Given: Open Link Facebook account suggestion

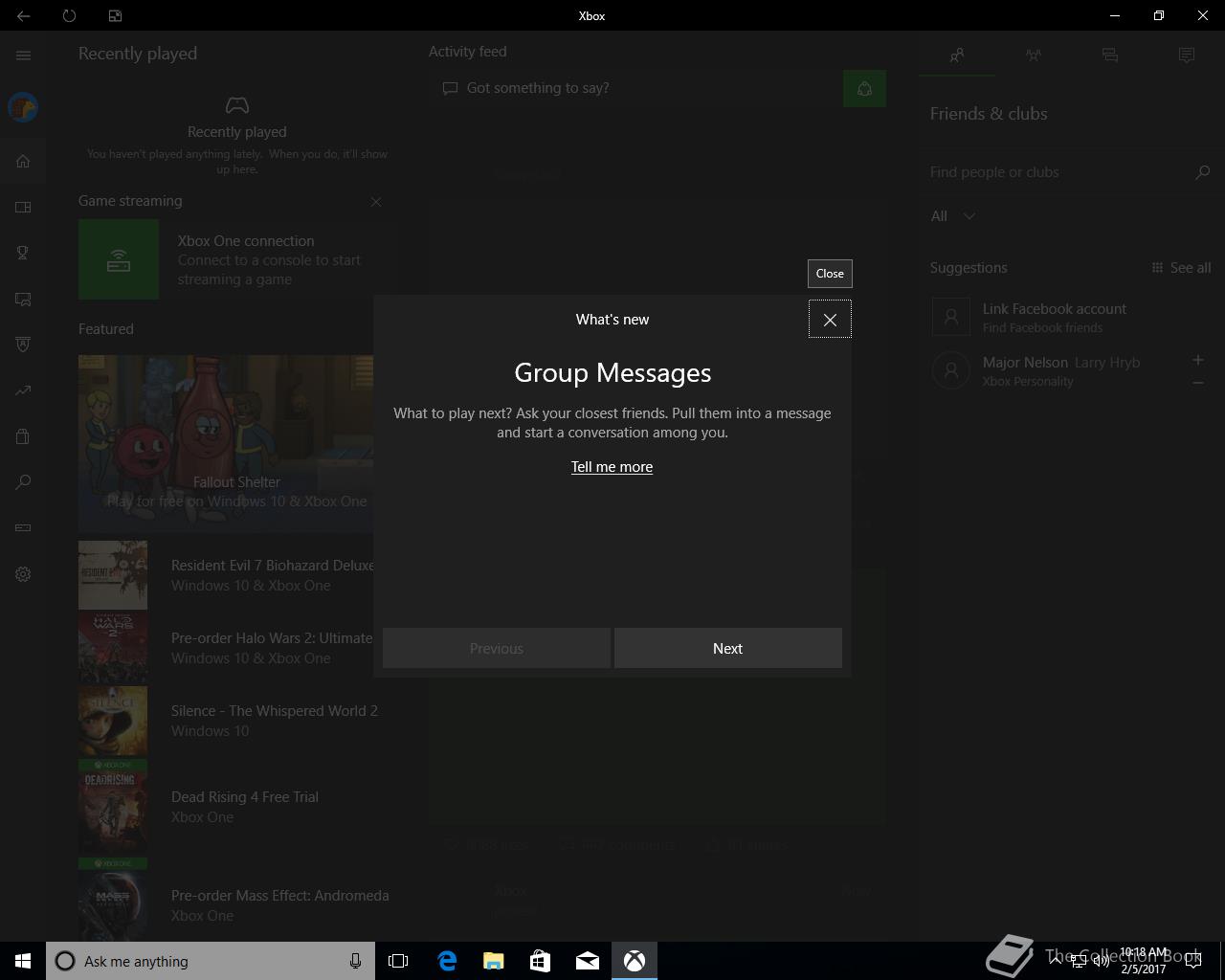Looking at the screenshot, I should point(1072,317).
